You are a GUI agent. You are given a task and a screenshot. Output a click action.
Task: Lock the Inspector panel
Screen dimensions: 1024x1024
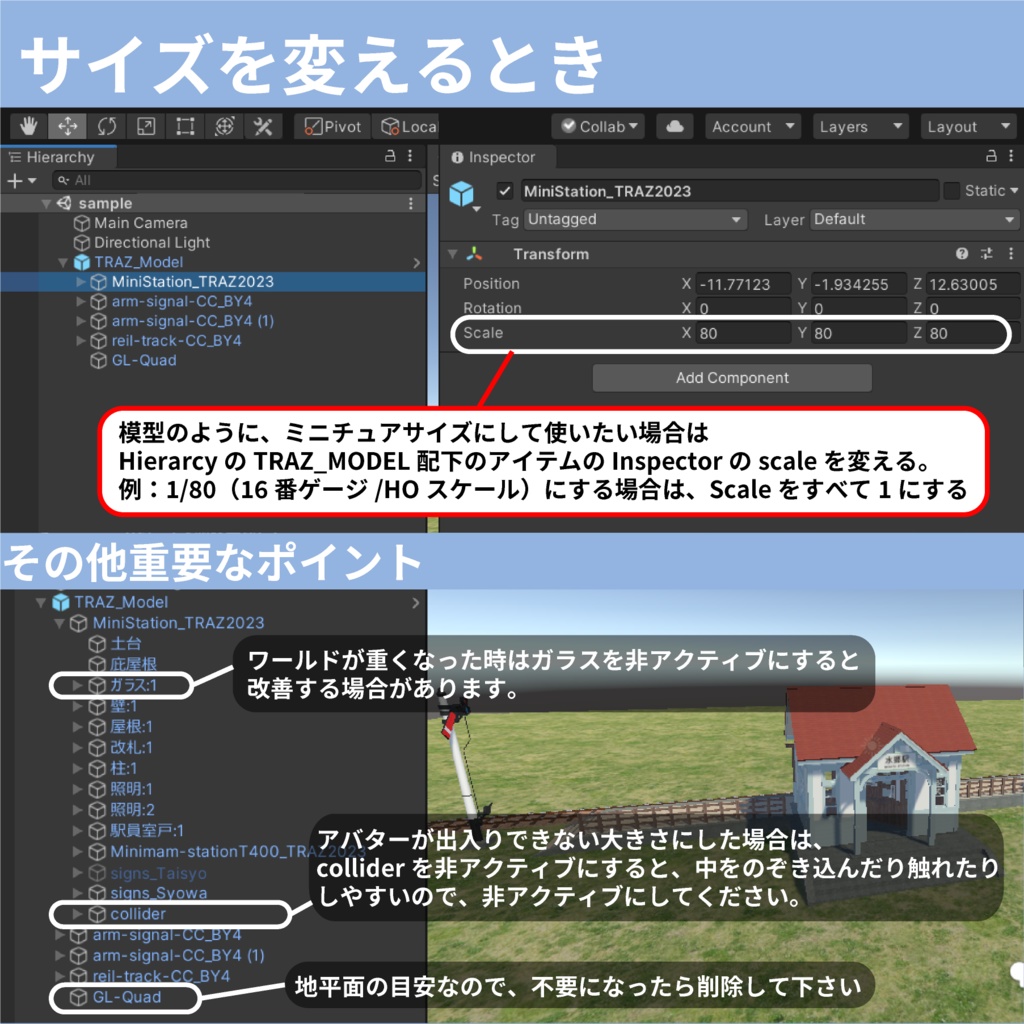click(991, 155)
